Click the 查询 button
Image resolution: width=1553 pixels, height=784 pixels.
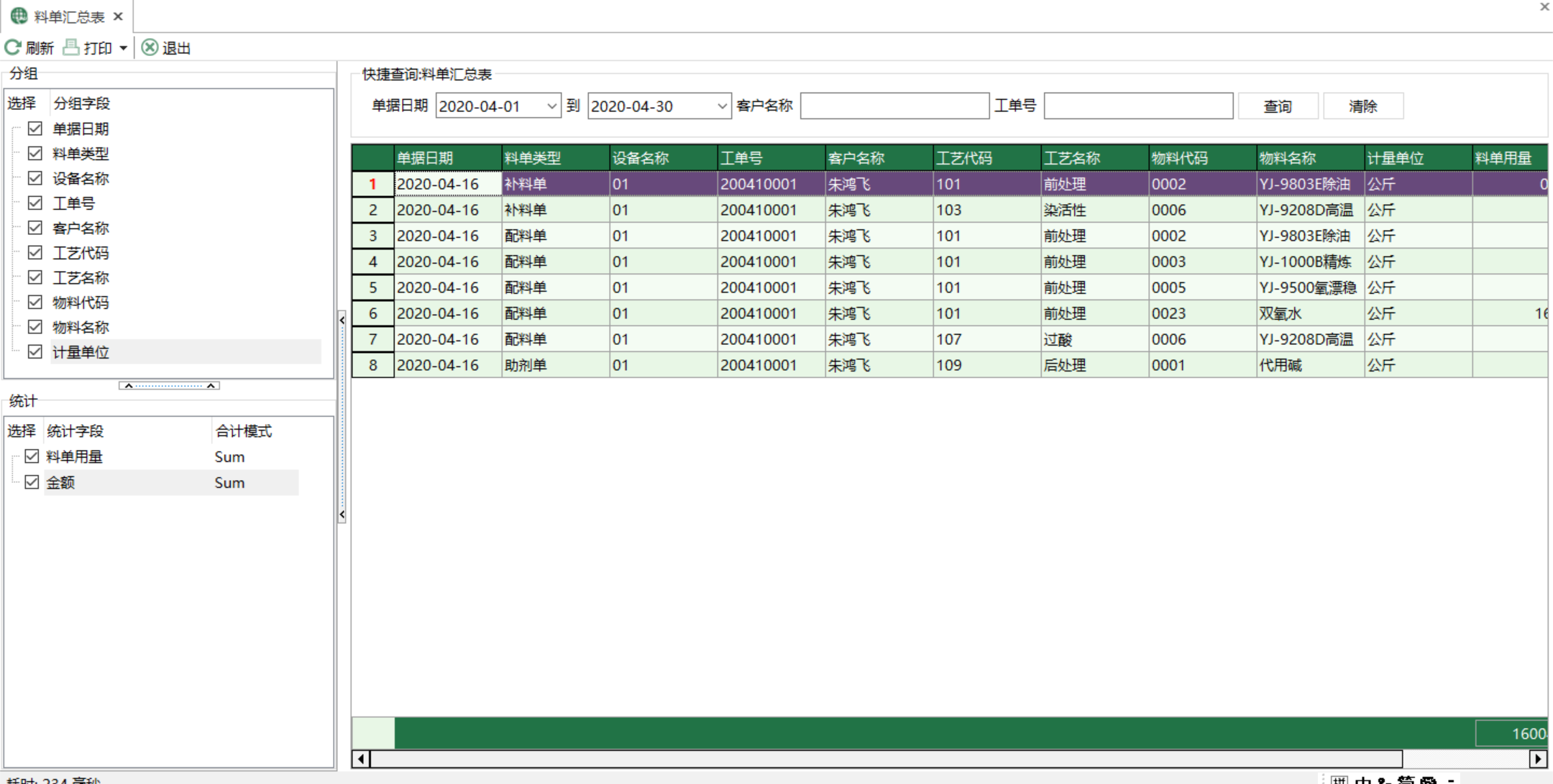point(1278,106)
